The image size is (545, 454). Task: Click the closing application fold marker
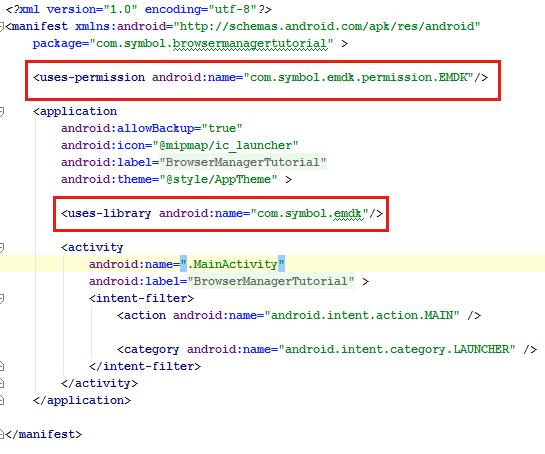click(1, 400)
